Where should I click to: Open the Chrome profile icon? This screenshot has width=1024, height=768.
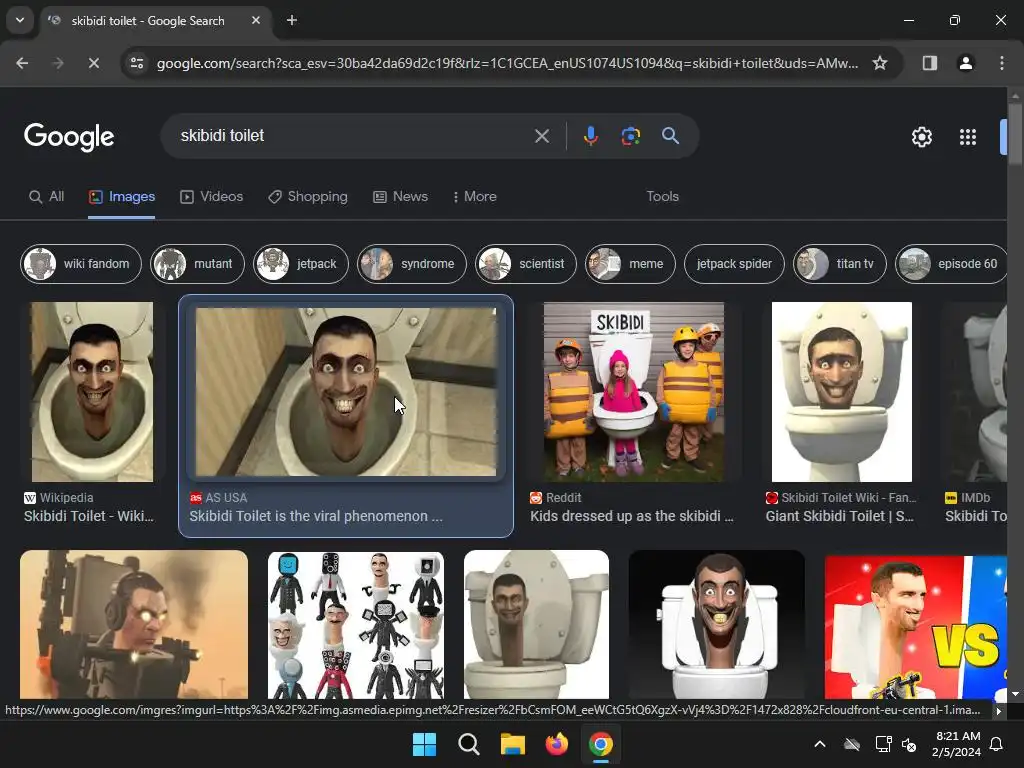(x=965, y=63)
